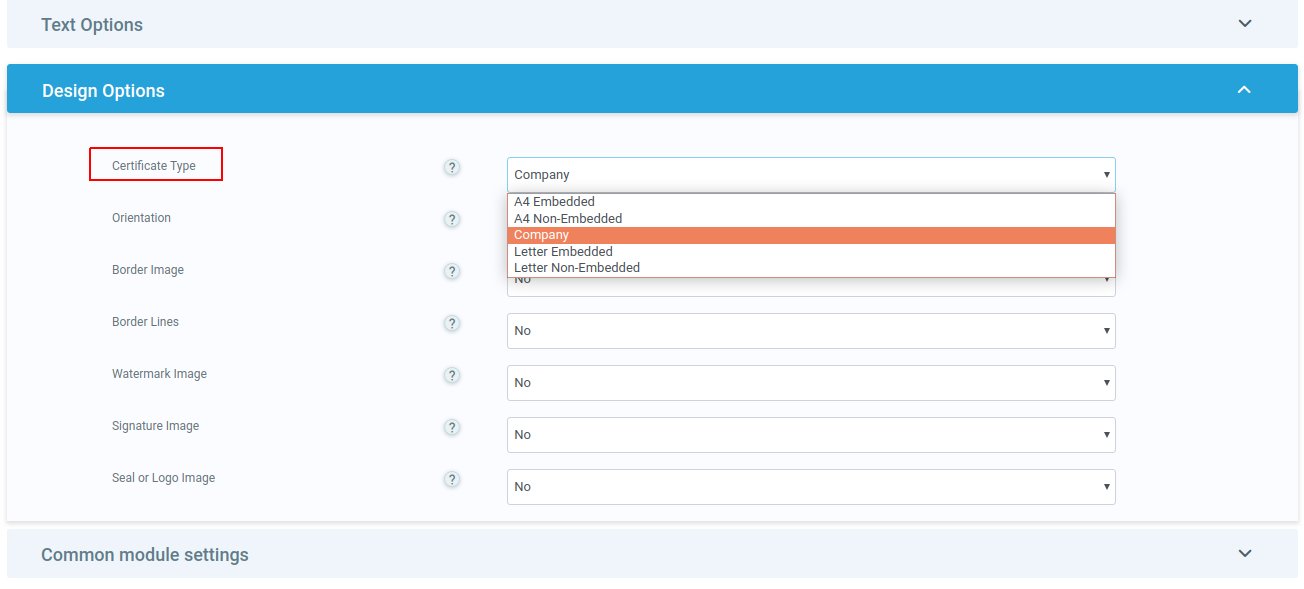Pick the highlighted Company option

[x=541, y=235]
